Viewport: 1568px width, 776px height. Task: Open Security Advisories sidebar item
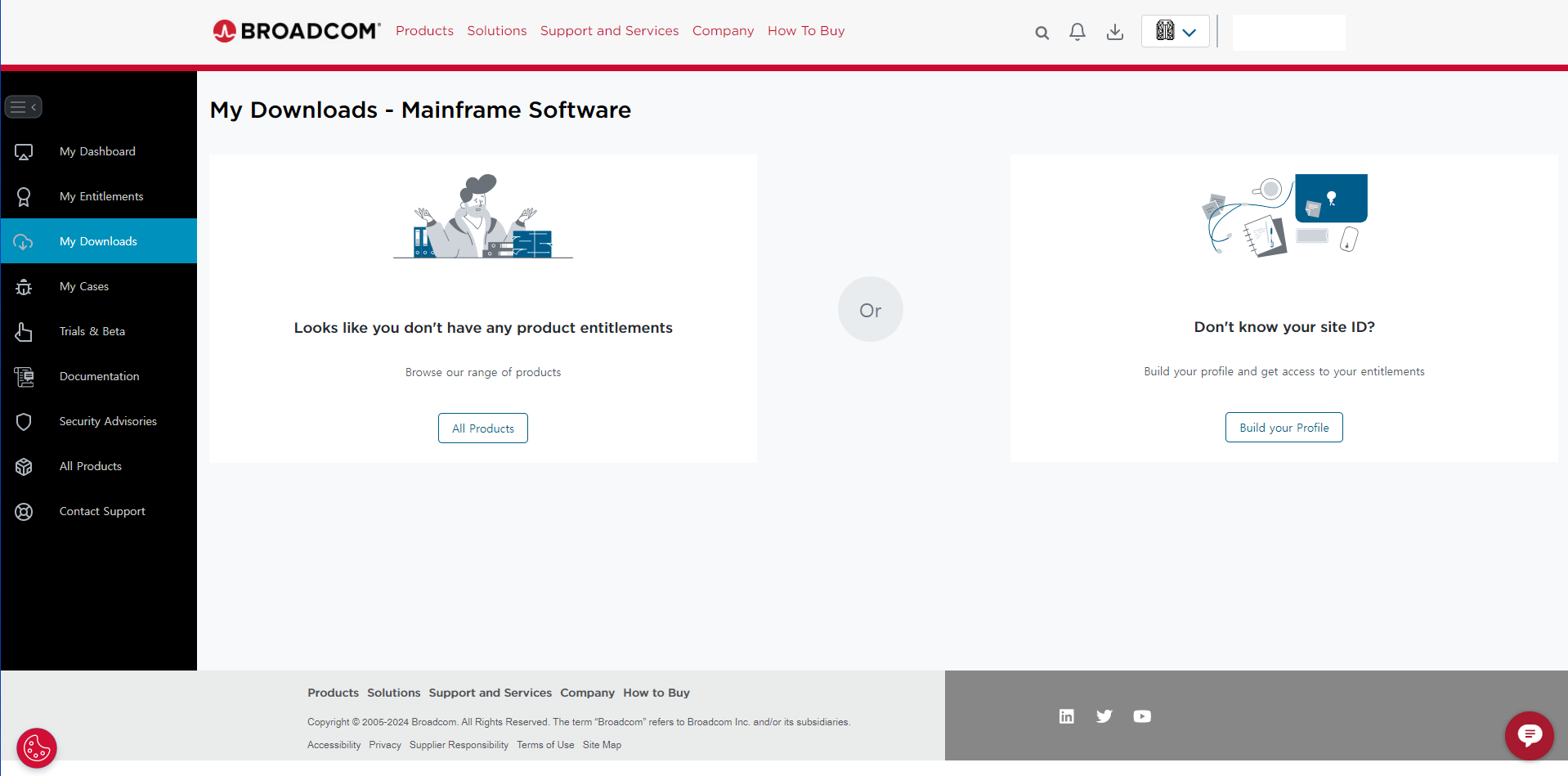pyautogui.click(x=99, y=421)
